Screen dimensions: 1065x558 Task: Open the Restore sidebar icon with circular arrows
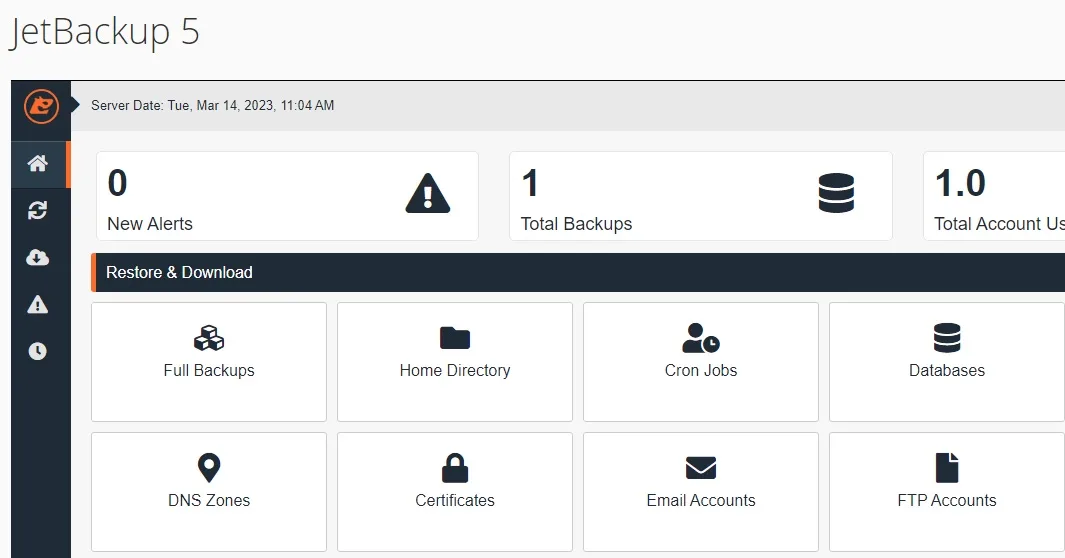pos(38,210)
